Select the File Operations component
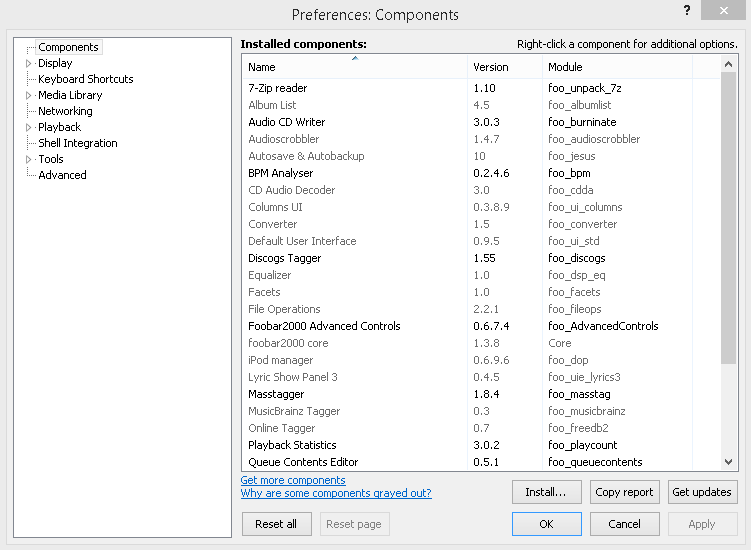 481,309
